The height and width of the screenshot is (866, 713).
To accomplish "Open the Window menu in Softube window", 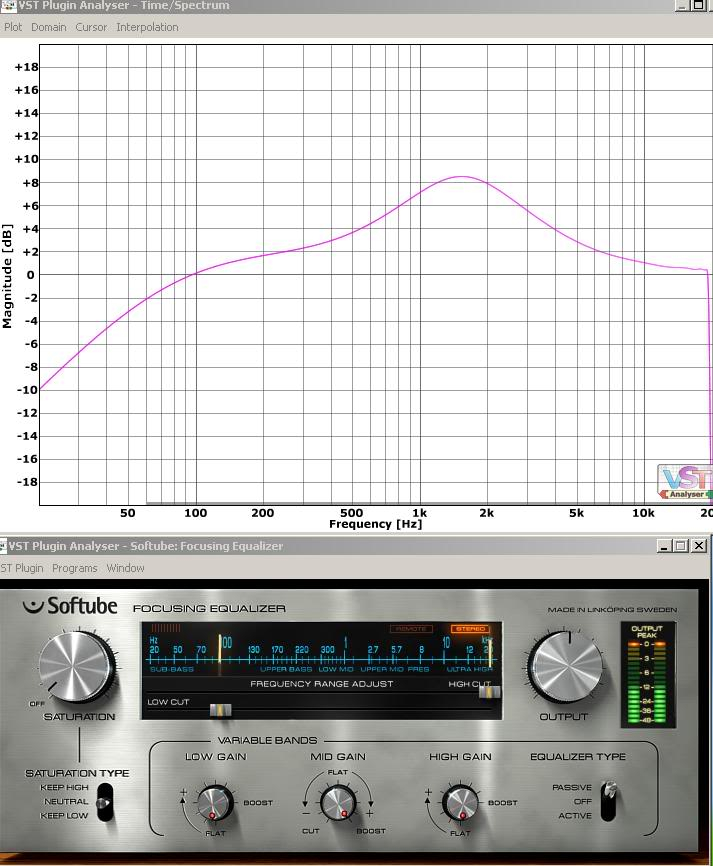I will coord(125,568).
